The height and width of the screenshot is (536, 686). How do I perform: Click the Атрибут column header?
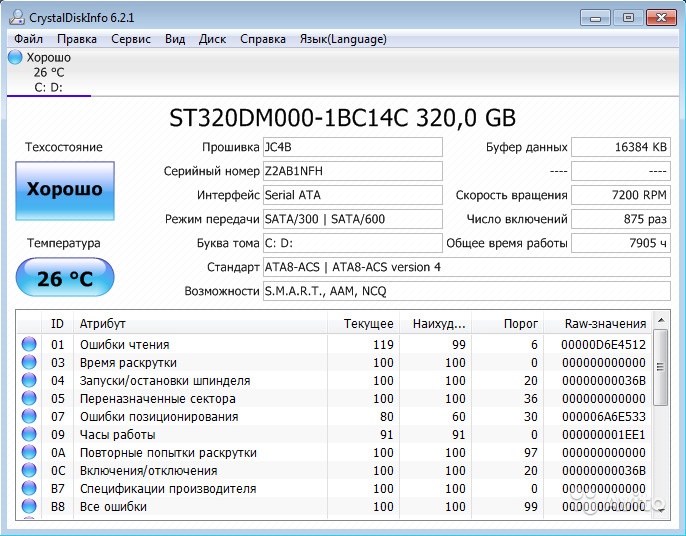[x=200, y=323]
